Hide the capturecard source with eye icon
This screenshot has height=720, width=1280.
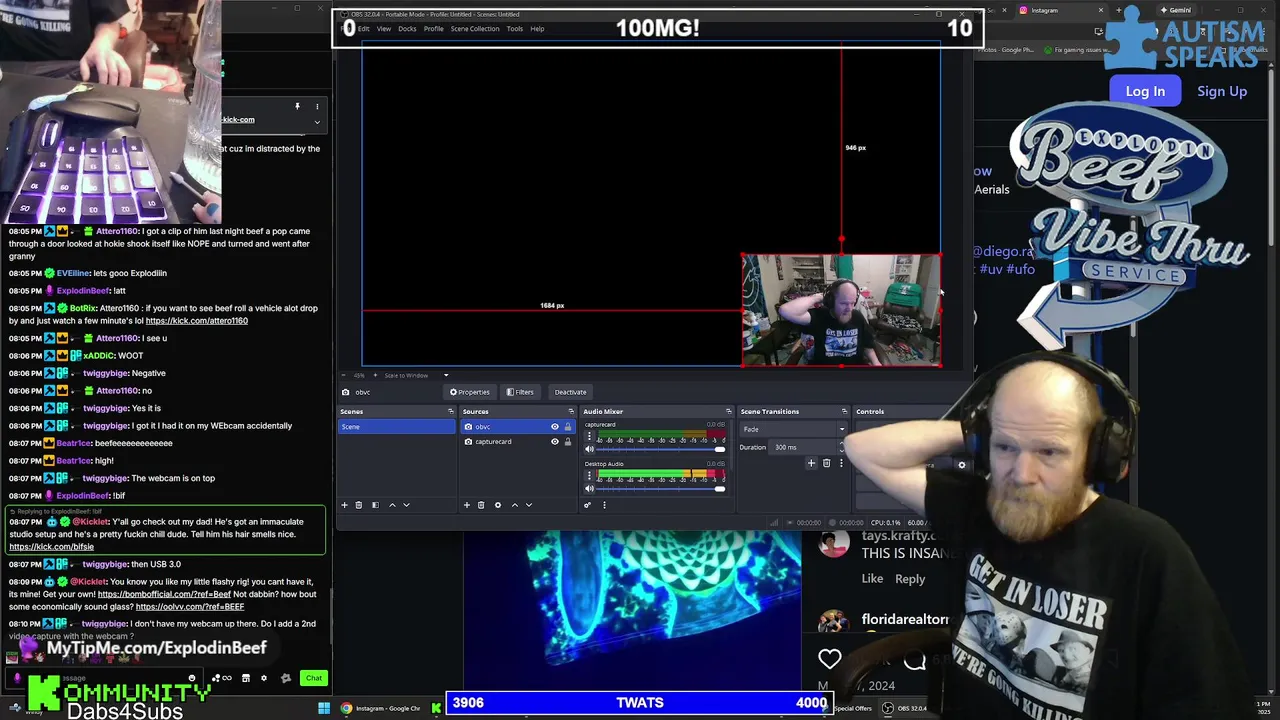(x=555, y=441)
